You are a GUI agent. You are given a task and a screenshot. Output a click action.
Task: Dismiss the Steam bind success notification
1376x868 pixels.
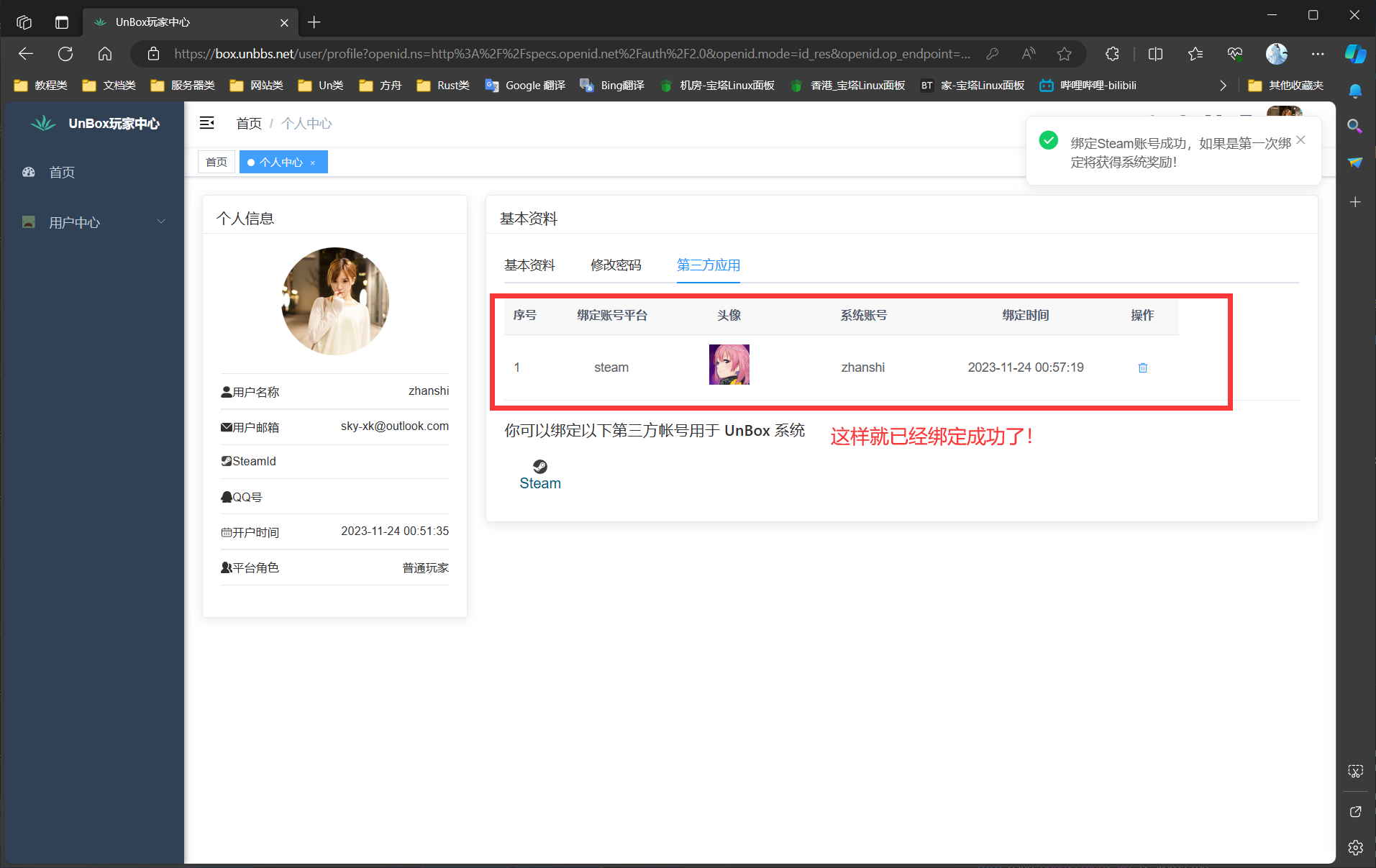[1300, 140]
